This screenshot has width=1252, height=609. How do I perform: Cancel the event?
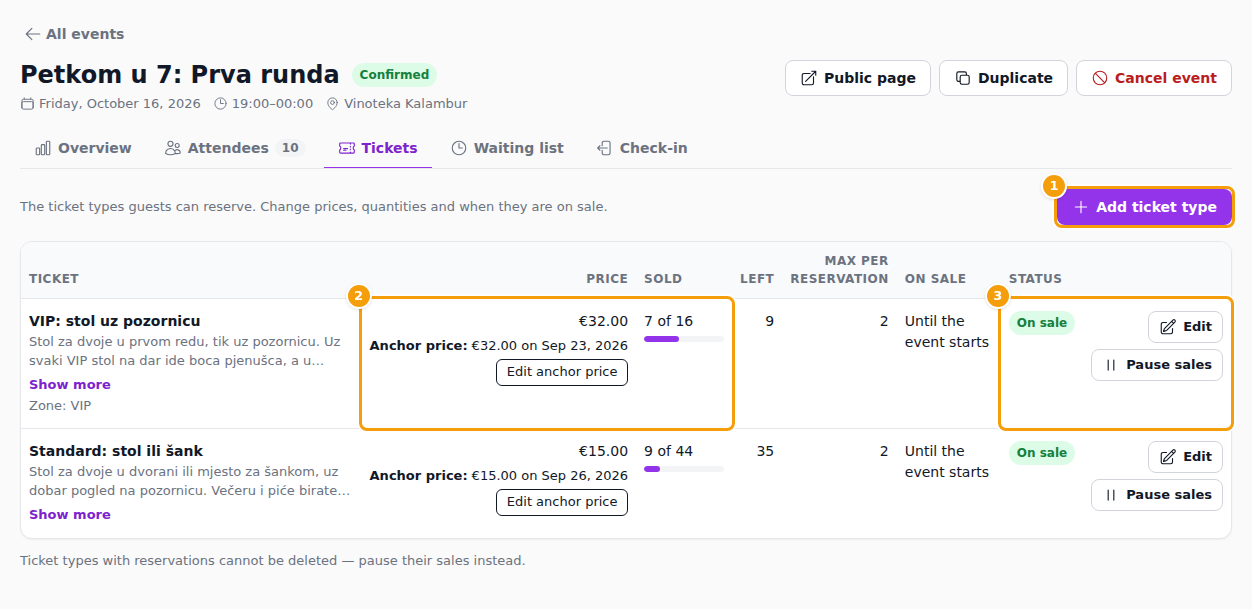(1154, 78)
